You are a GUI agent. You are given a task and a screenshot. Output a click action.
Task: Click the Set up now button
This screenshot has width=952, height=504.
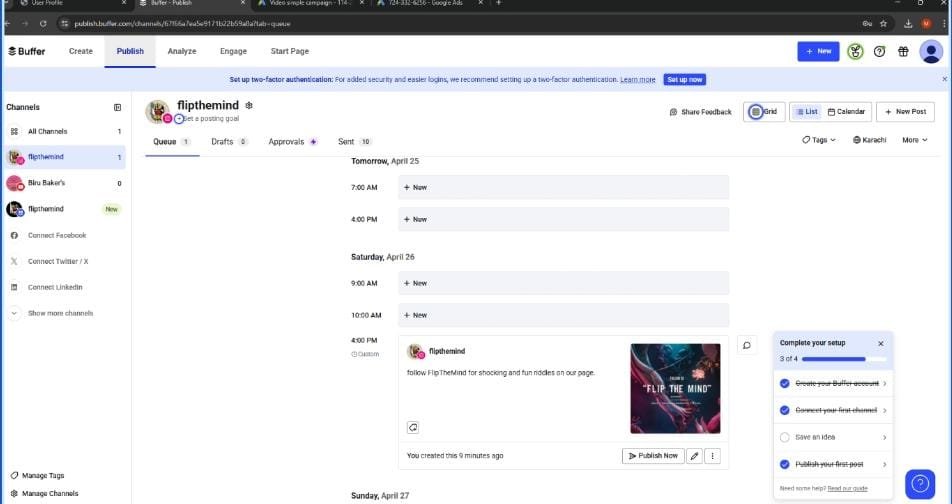point(685,79)
